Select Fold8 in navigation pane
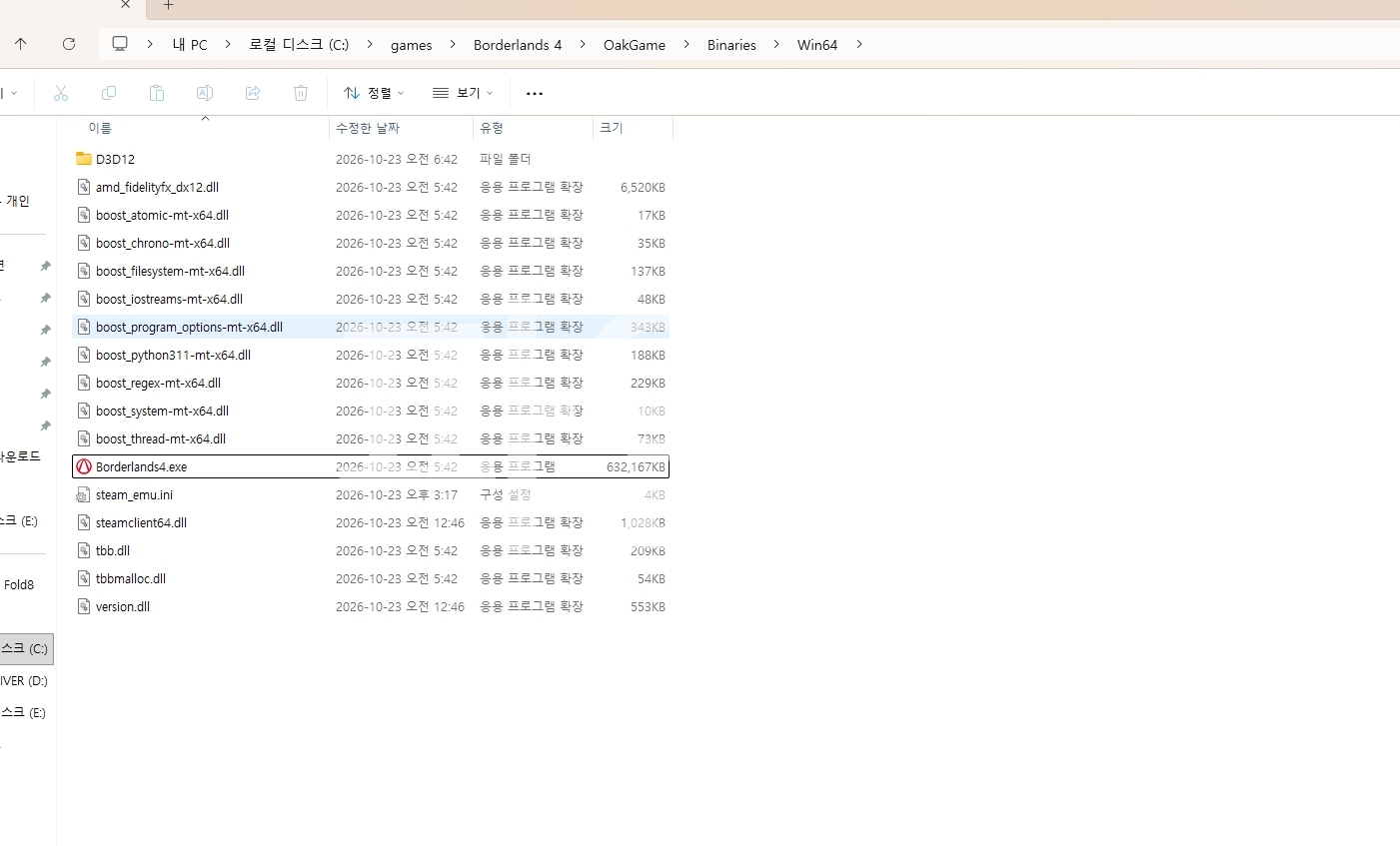This screenshot has width=1400, height=846. (x=19, y=585)
